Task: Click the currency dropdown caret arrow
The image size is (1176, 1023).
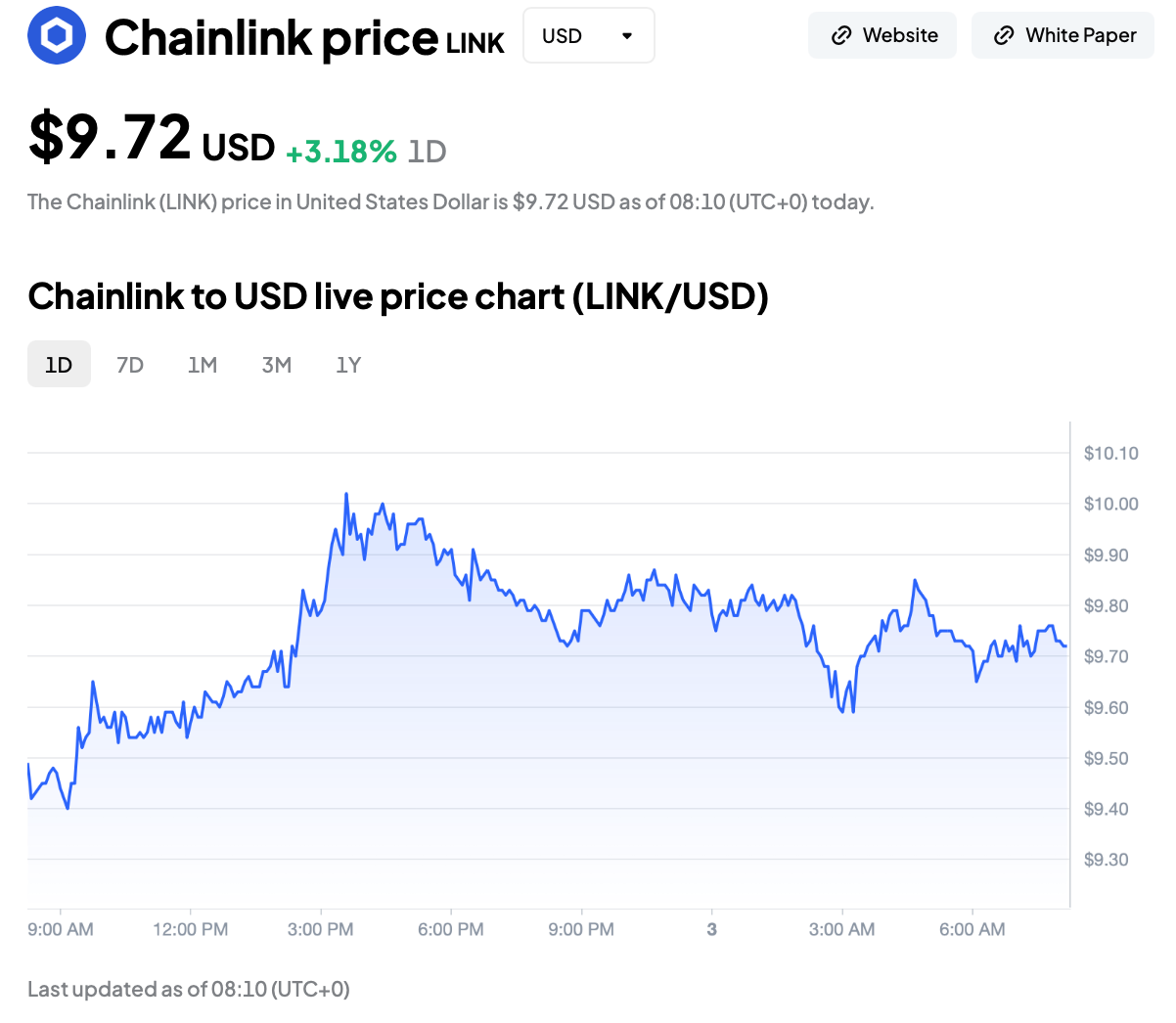Action: (627, 36)
